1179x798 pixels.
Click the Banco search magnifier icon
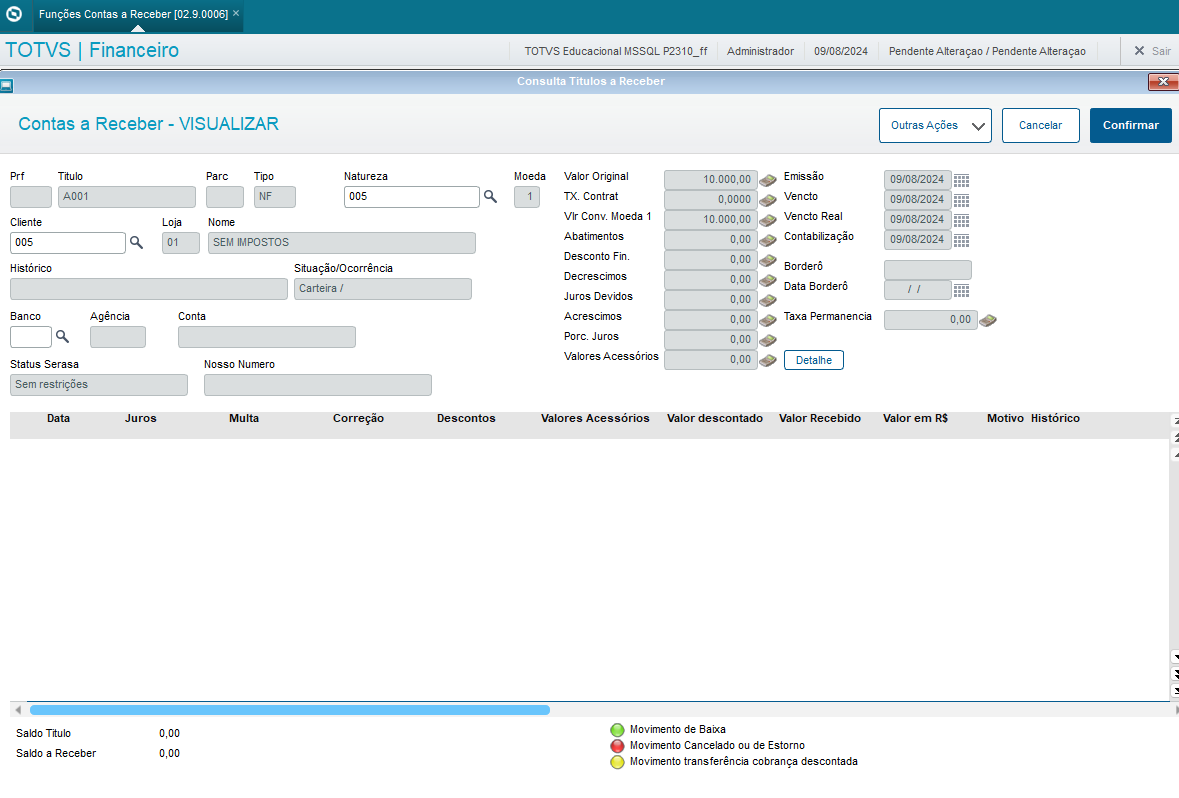pos(62,337)
